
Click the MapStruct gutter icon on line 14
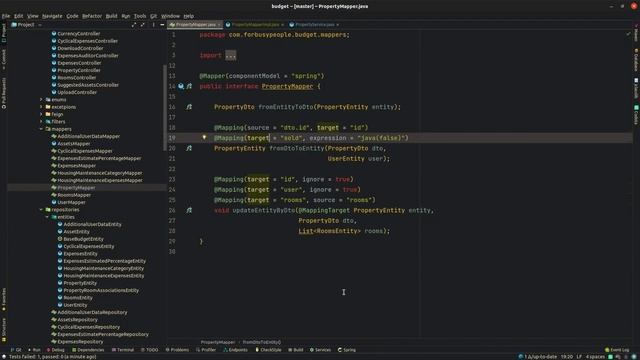pyautogui.click(x=189, y=86)
